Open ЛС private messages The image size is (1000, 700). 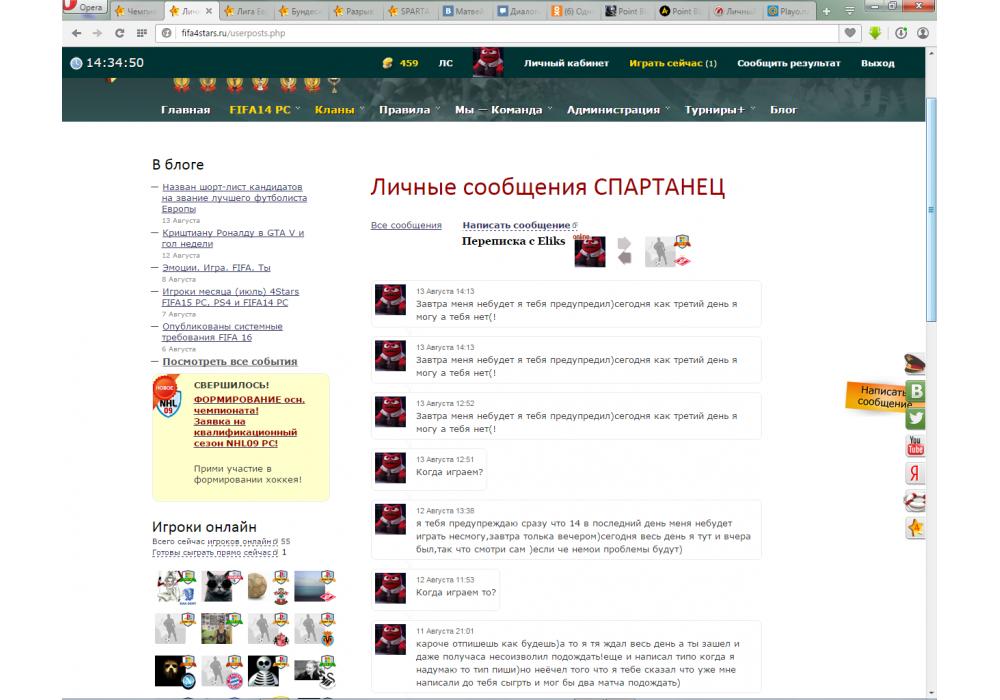[446, 63]
